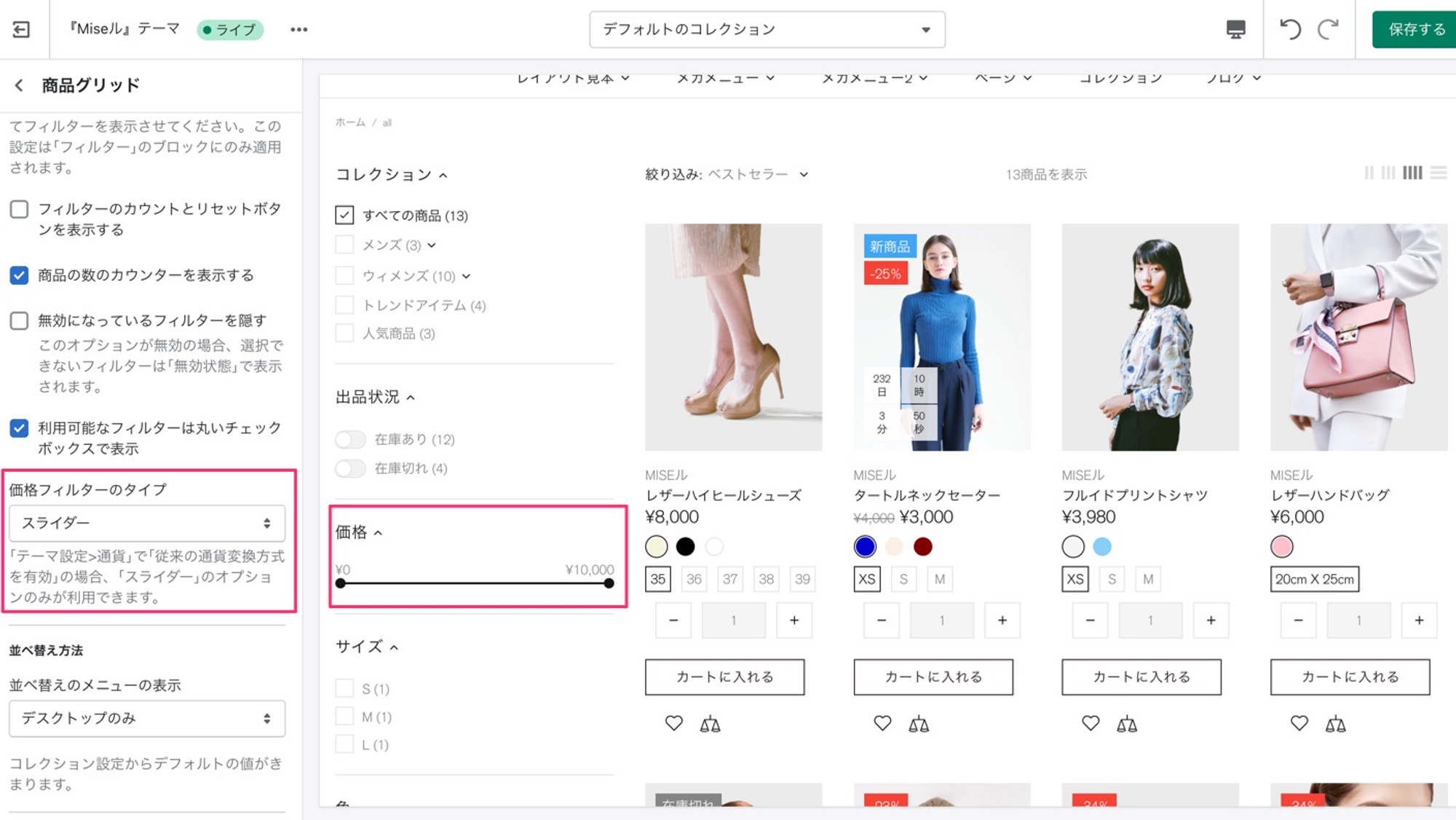The height and width of the screenshot is (820, 1456).
Task: Open ページ nav menu
Action: [x=1003, y=78]
